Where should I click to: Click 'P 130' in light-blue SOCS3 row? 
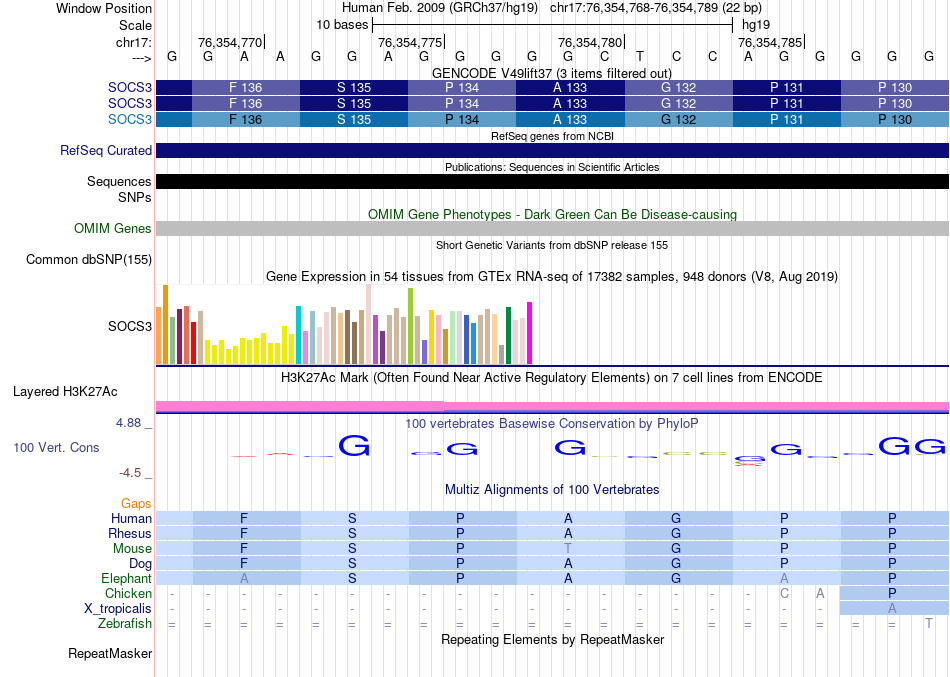pos(895,119)
